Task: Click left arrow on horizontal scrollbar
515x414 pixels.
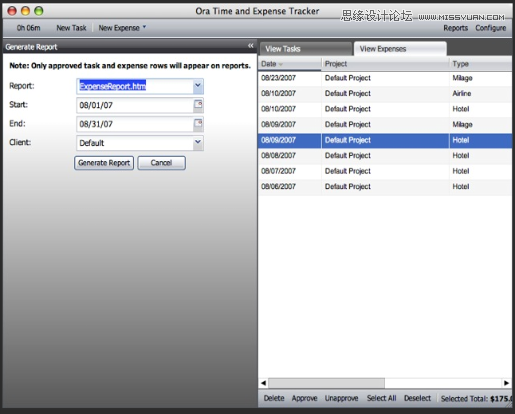Action: coord(263,383)
